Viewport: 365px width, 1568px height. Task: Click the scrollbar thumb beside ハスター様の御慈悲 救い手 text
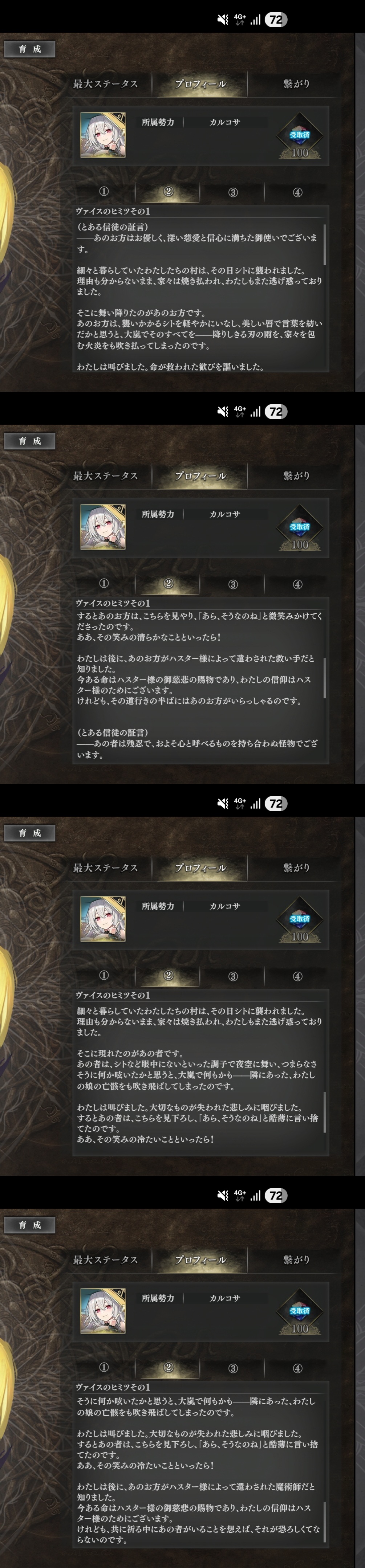324,678
